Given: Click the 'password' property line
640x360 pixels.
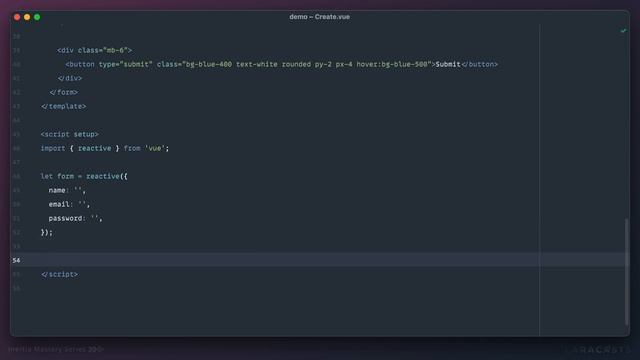Looking at the screenshot, I should point(76,218).
